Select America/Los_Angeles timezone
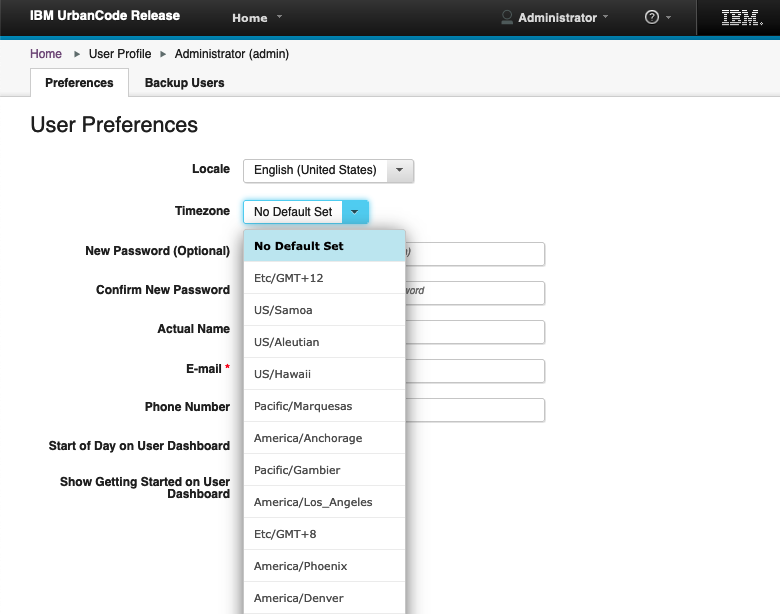Screen dimensions: 780x614 [324, 502]
